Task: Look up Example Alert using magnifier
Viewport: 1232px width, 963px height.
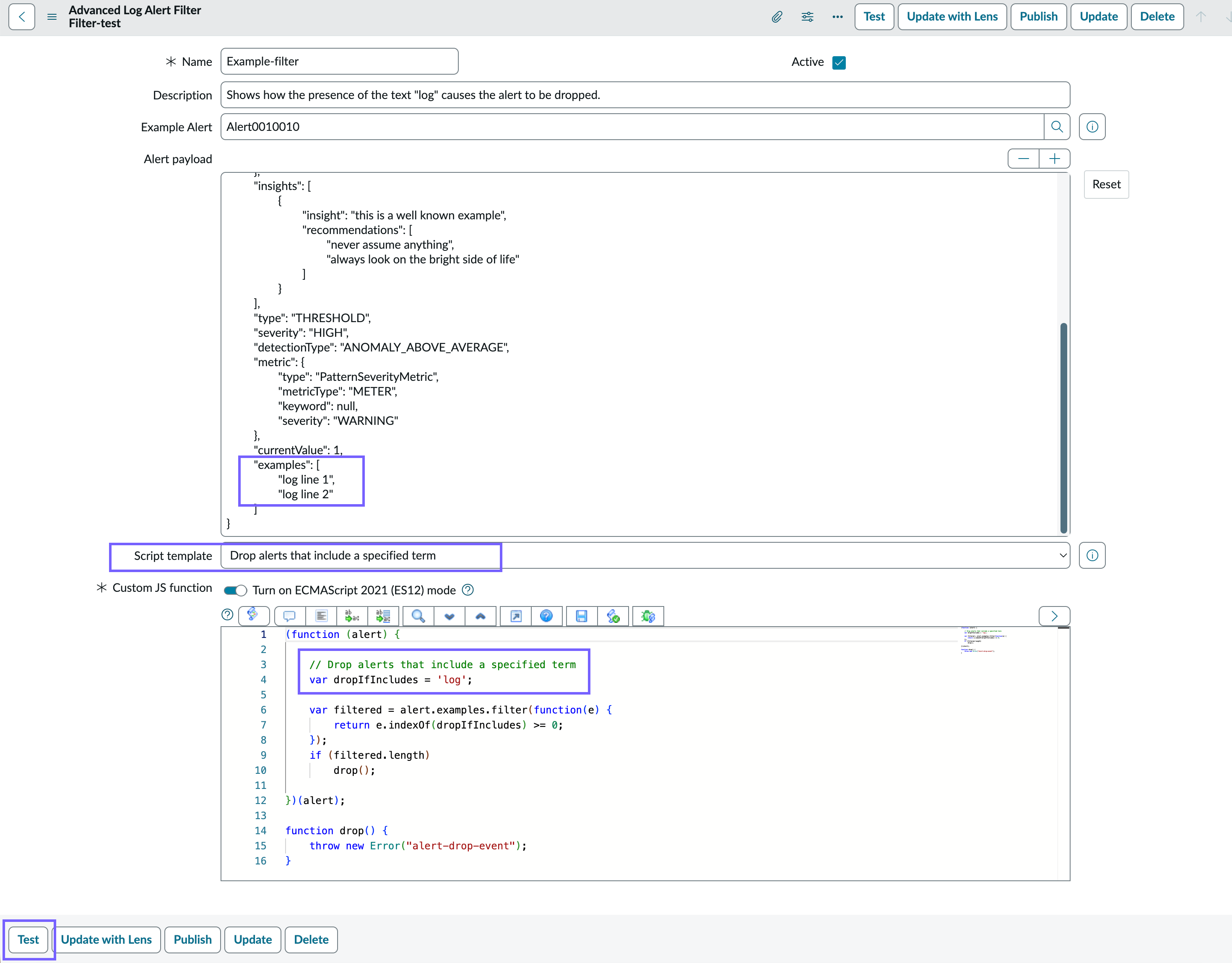Action: click(x=1057, y=127)
